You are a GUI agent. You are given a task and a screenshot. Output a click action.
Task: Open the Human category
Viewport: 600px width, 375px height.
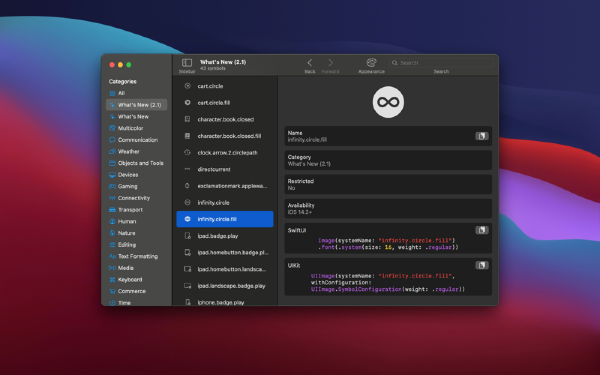(x=136, y=222)
